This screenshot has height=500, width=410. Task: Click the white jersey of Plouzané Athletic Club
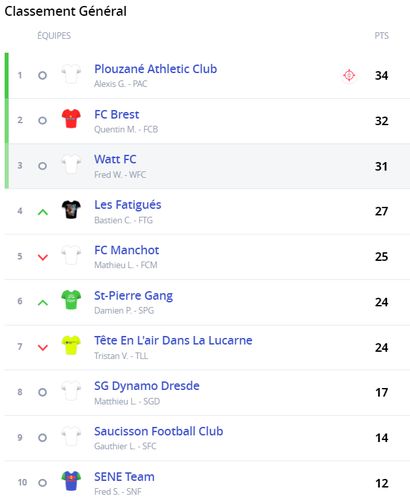tap(71, 74)
